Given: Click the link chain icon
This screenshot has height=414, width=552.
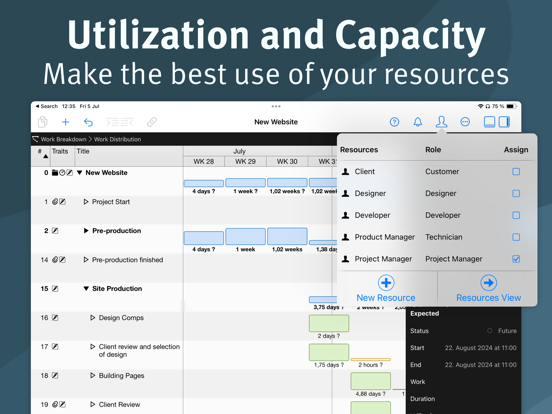Looking at the screenshot, I should 152,122.
